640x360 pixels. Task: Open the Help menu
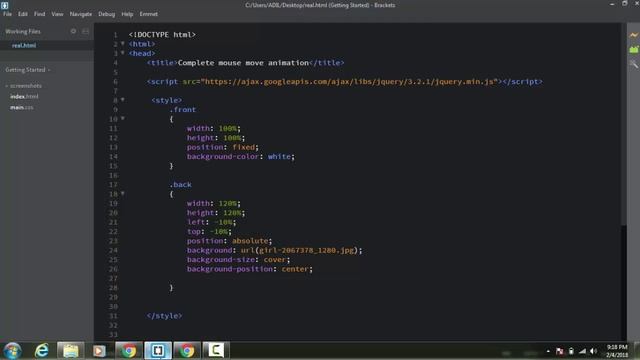pyautogui.click(x=127, y=14)
